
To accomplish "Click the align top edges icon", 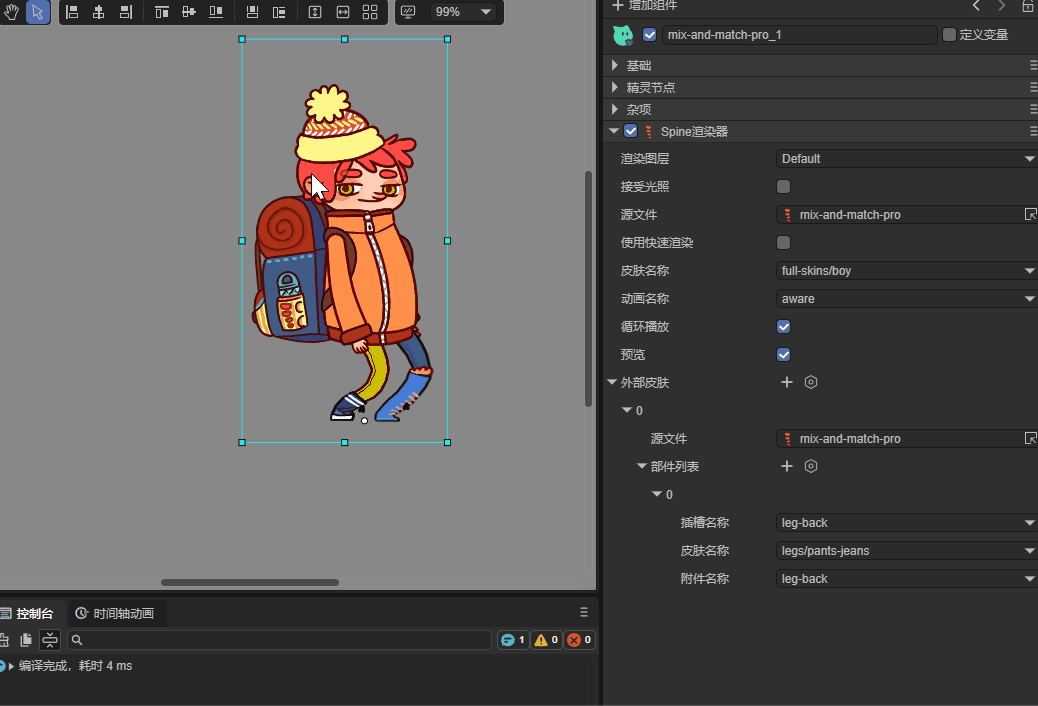I will click(162, 12).
